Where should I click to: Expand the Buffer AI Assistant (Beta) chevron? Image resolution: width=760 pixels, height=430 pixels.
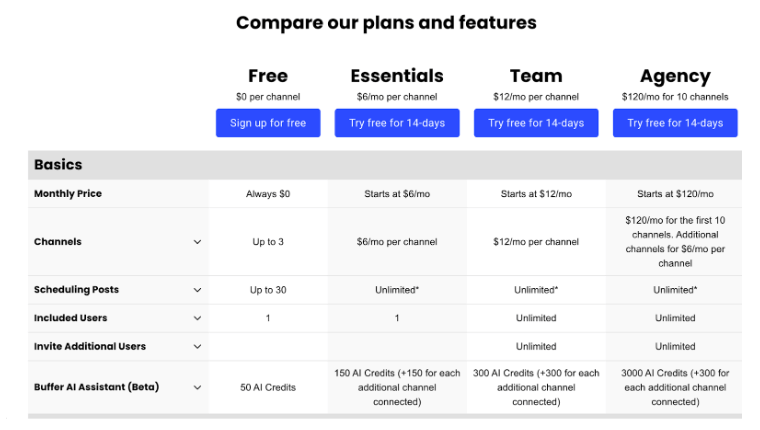click(197, 387)
